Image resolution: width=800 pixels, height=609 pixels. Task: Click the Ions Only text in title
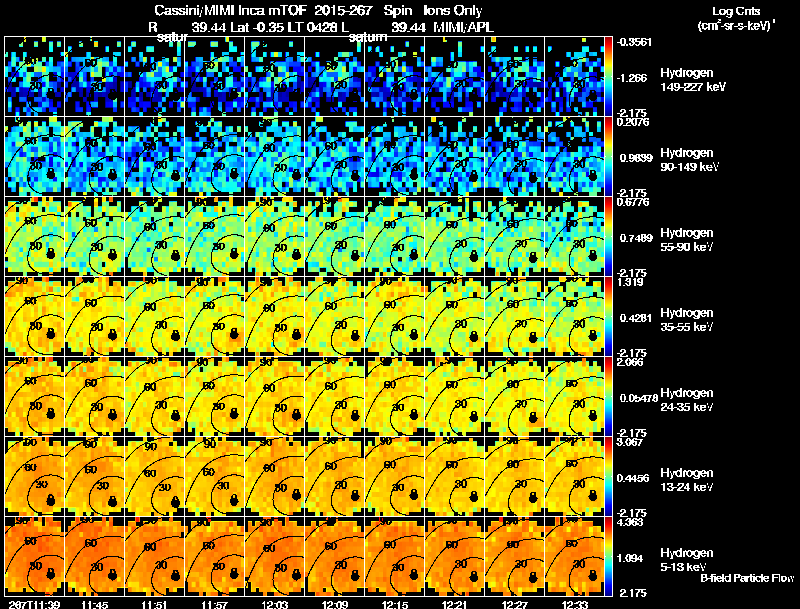(x=453, y=10)
